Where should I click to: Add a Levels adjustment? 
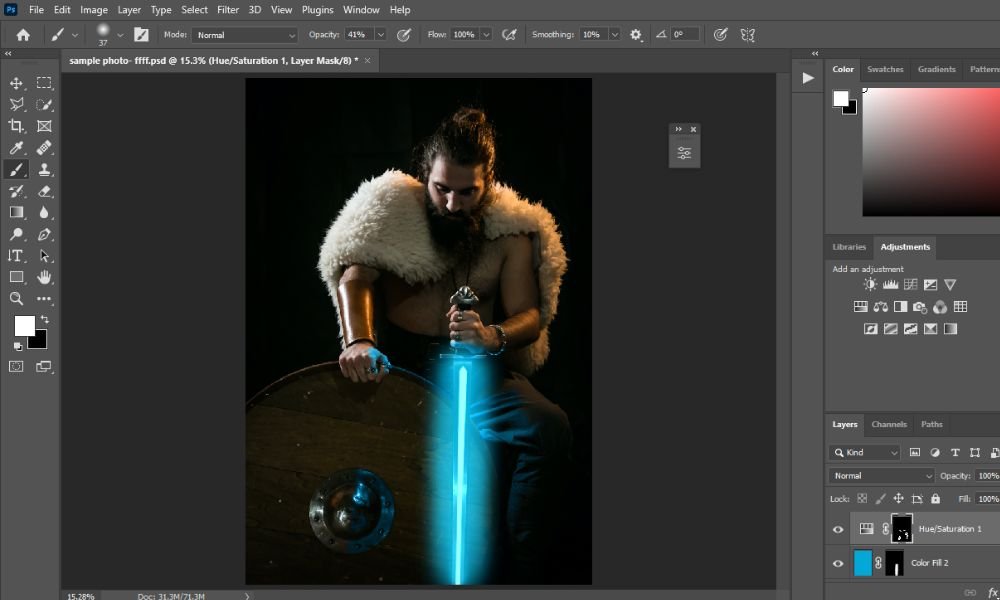tap(890, 284)
